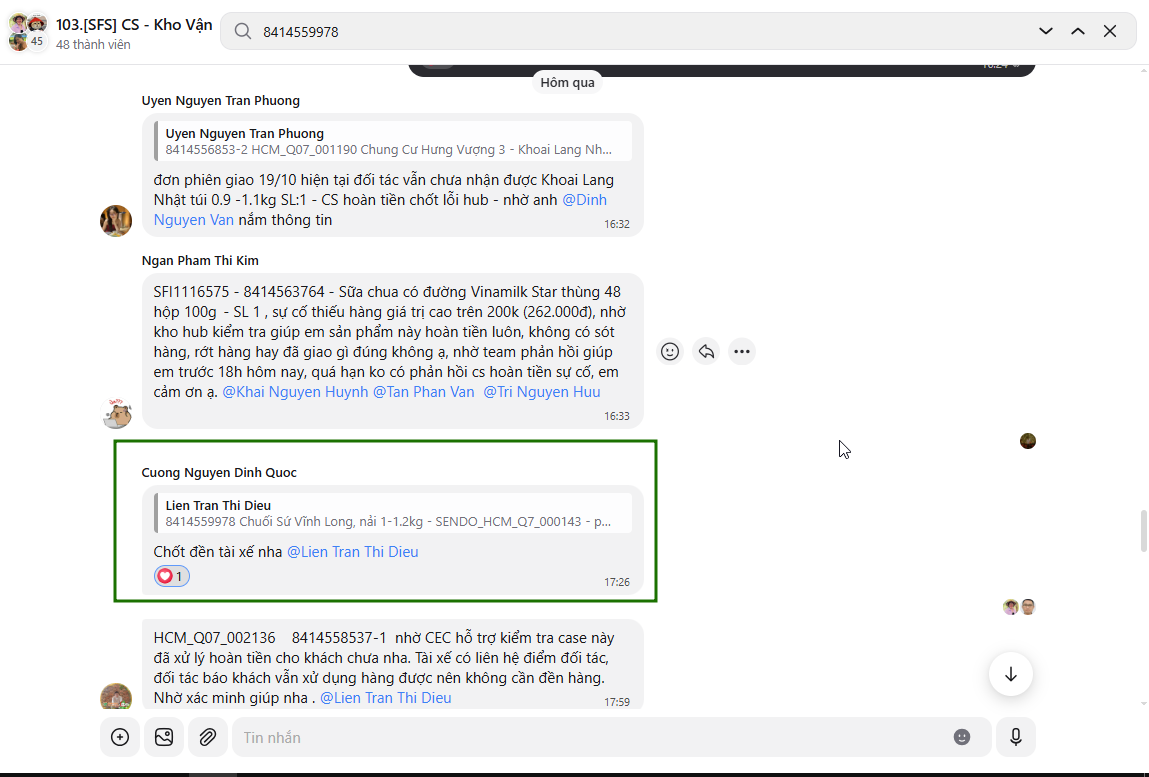Click the 16:33 timestamp

pos(617,416)
